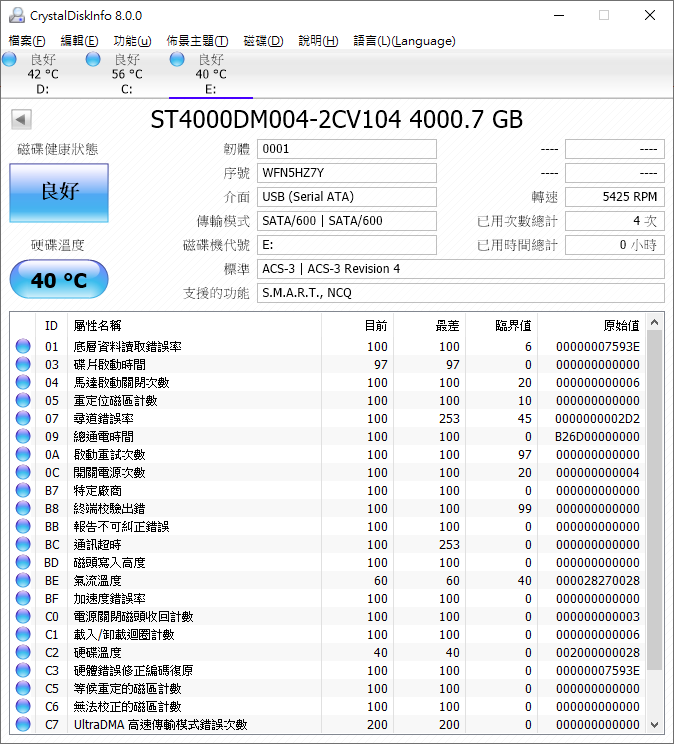Click the features field S.M.A.R.T., NCQ
The width and height of the screenshot is (674, 744).
(461, 293)
